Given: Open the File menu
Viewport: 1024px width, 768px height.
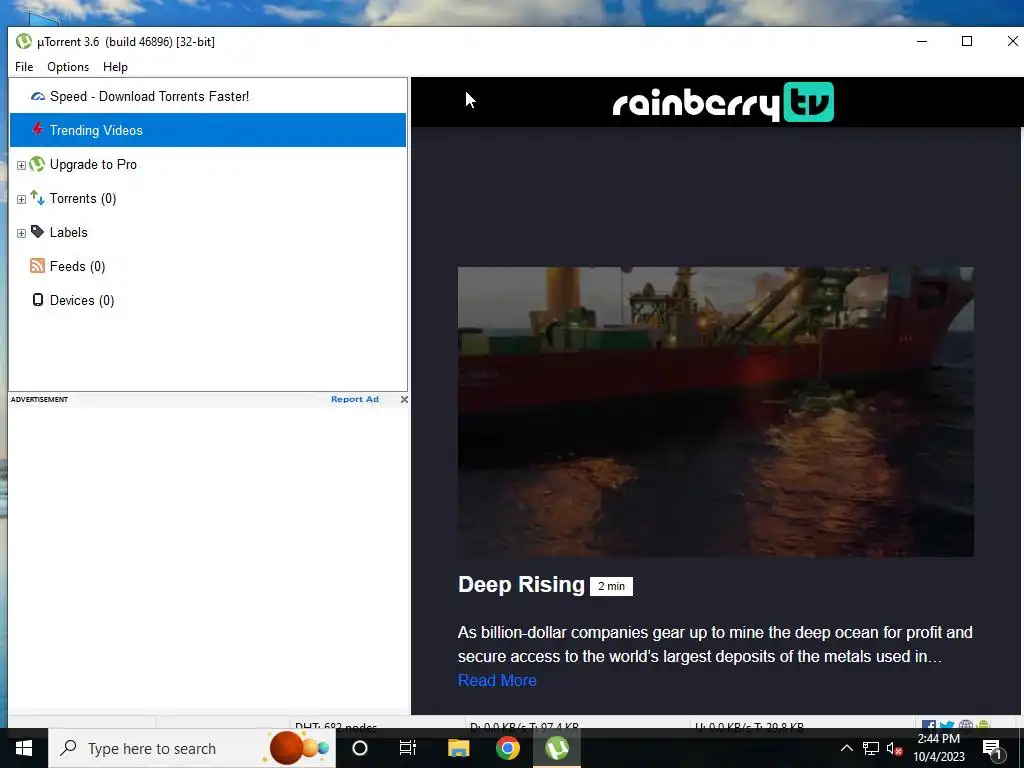Looking at the screenshot, I should (24, 67).
